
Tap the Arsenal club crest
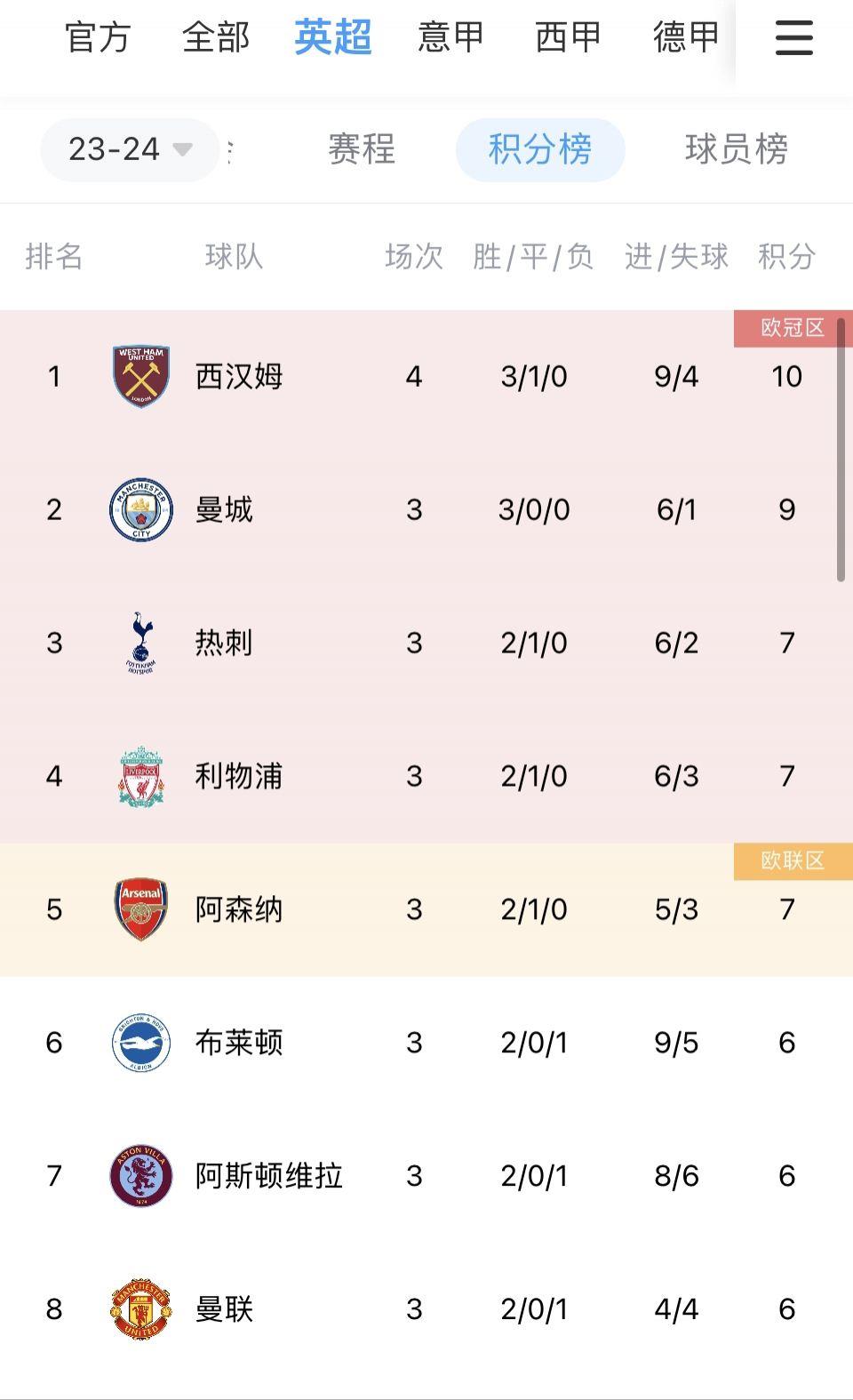pos(141,909)
